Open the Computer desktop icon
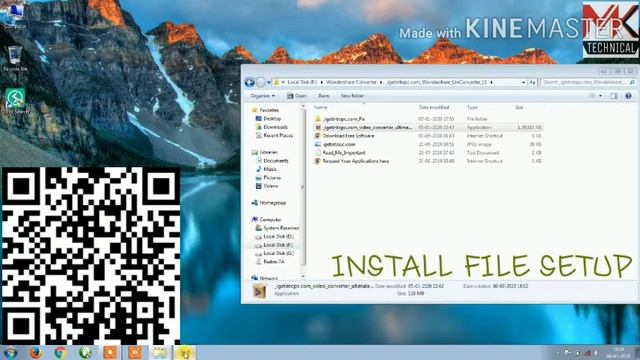The height and width of the screenshot is (360, 640). tap(15, 16)
